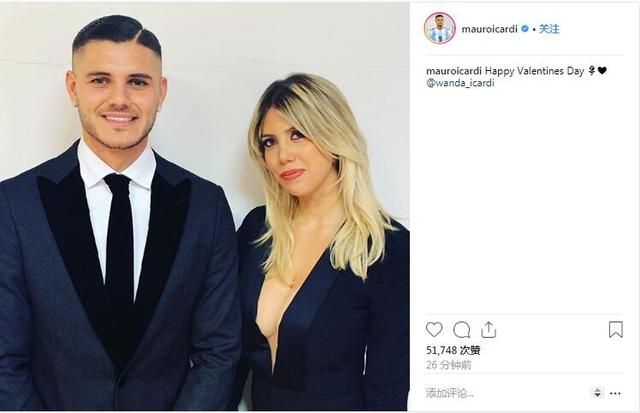This screenshot has height=413, width=640.
Task: Open the 26 分钟前 timestamp link
Action: point(449,365)
